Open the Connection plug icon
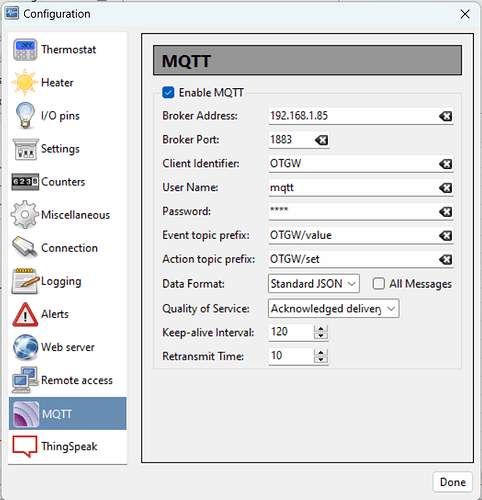This screenshot has width=482, height=500. point(25,247)
